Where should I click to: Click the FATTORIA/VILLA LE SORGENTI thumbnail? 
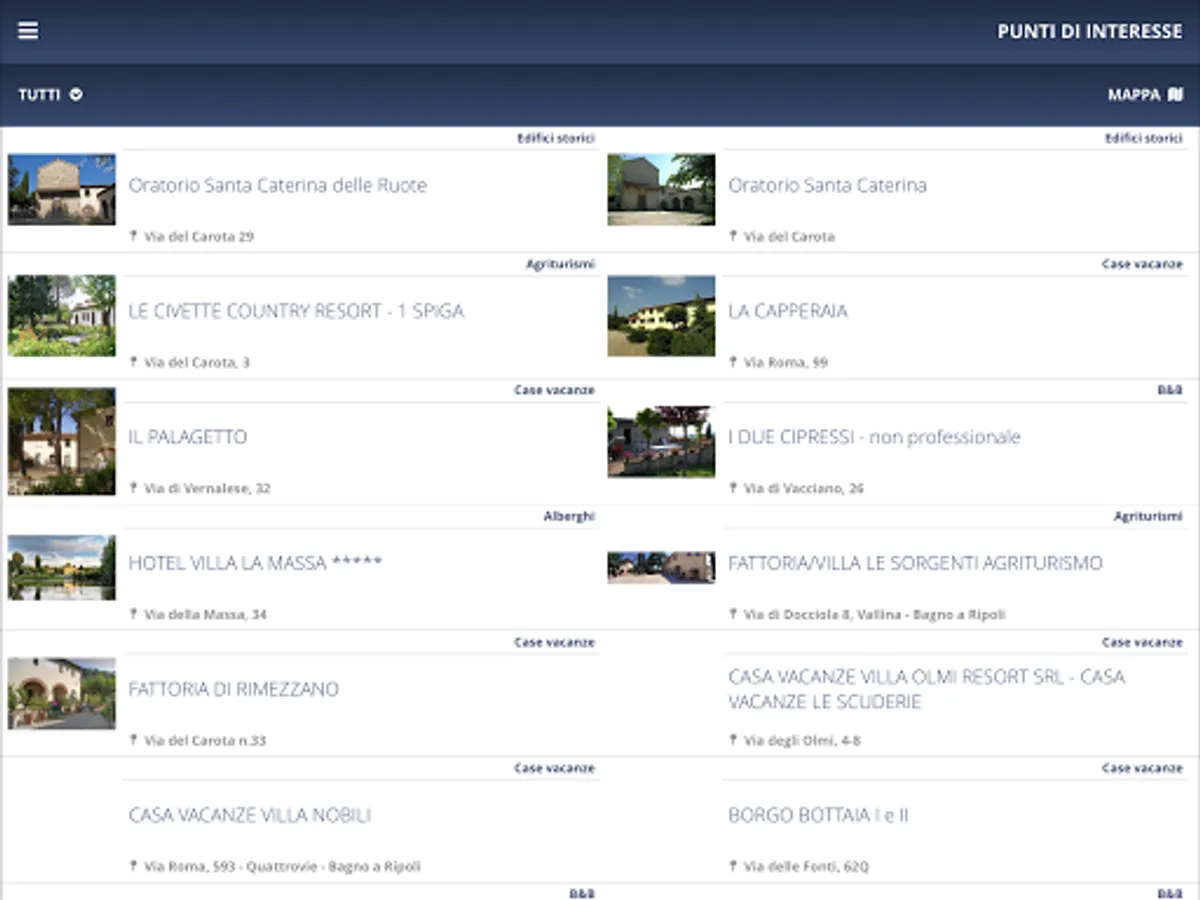click(x=661, y=567)
